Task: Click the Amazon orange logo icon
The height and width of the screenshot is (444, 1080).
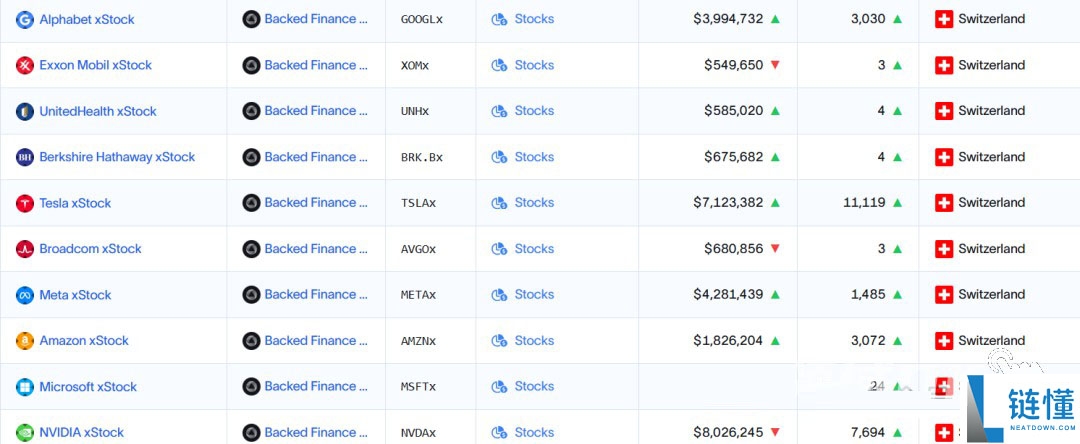Action: coord(25,341)
